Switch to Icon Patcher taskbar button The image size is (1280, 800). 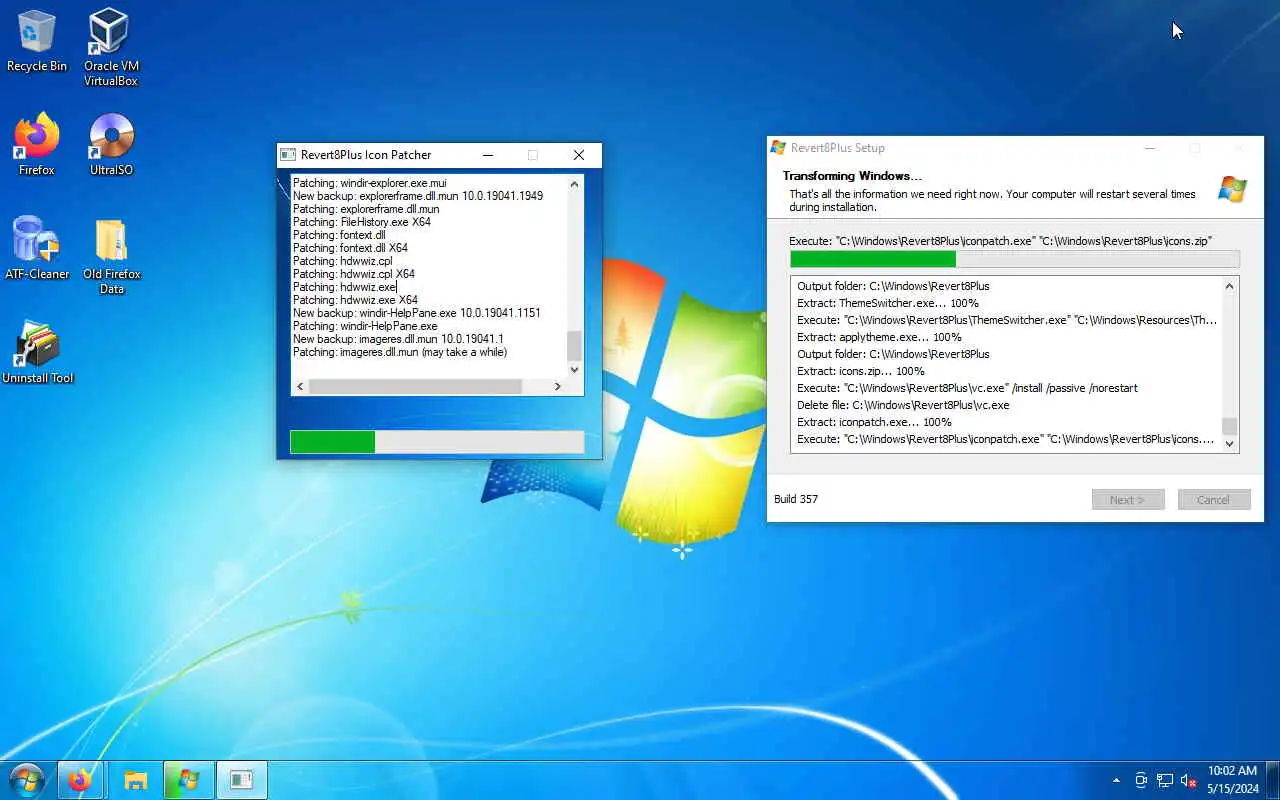point(241,780)
